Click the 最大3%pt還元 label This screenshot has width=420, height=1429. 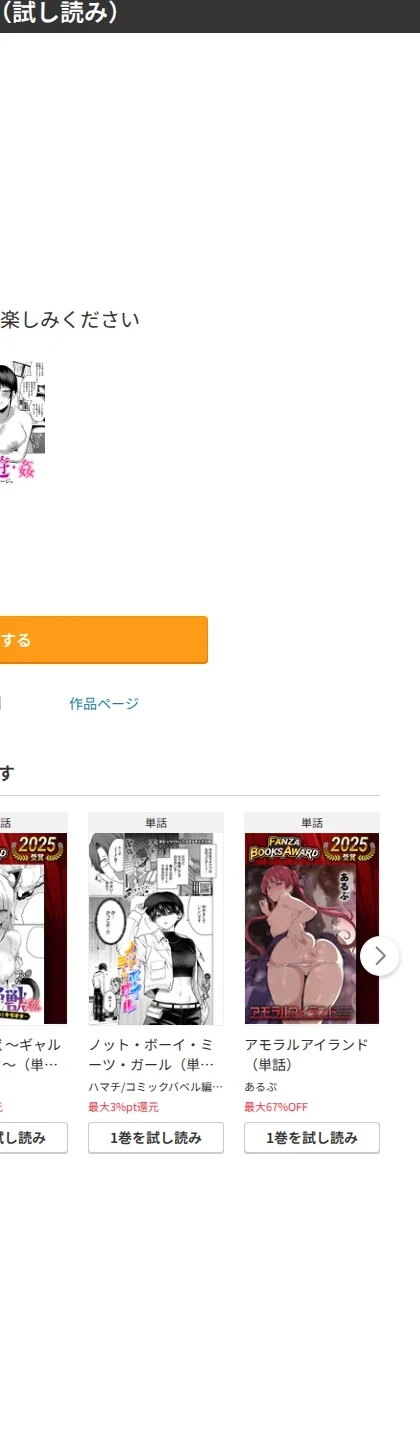tap(124, 1107)
